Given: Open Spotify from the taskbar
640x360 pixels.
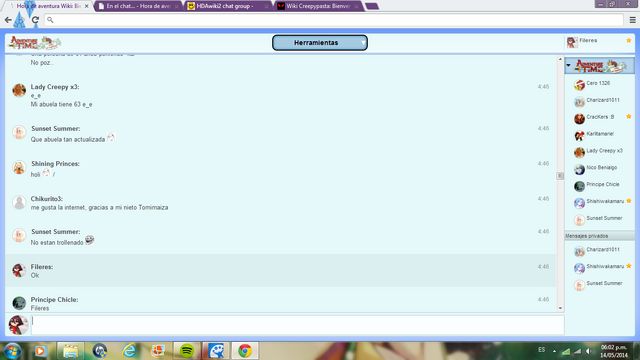Looking at the screenshot, I should (187, 351).
